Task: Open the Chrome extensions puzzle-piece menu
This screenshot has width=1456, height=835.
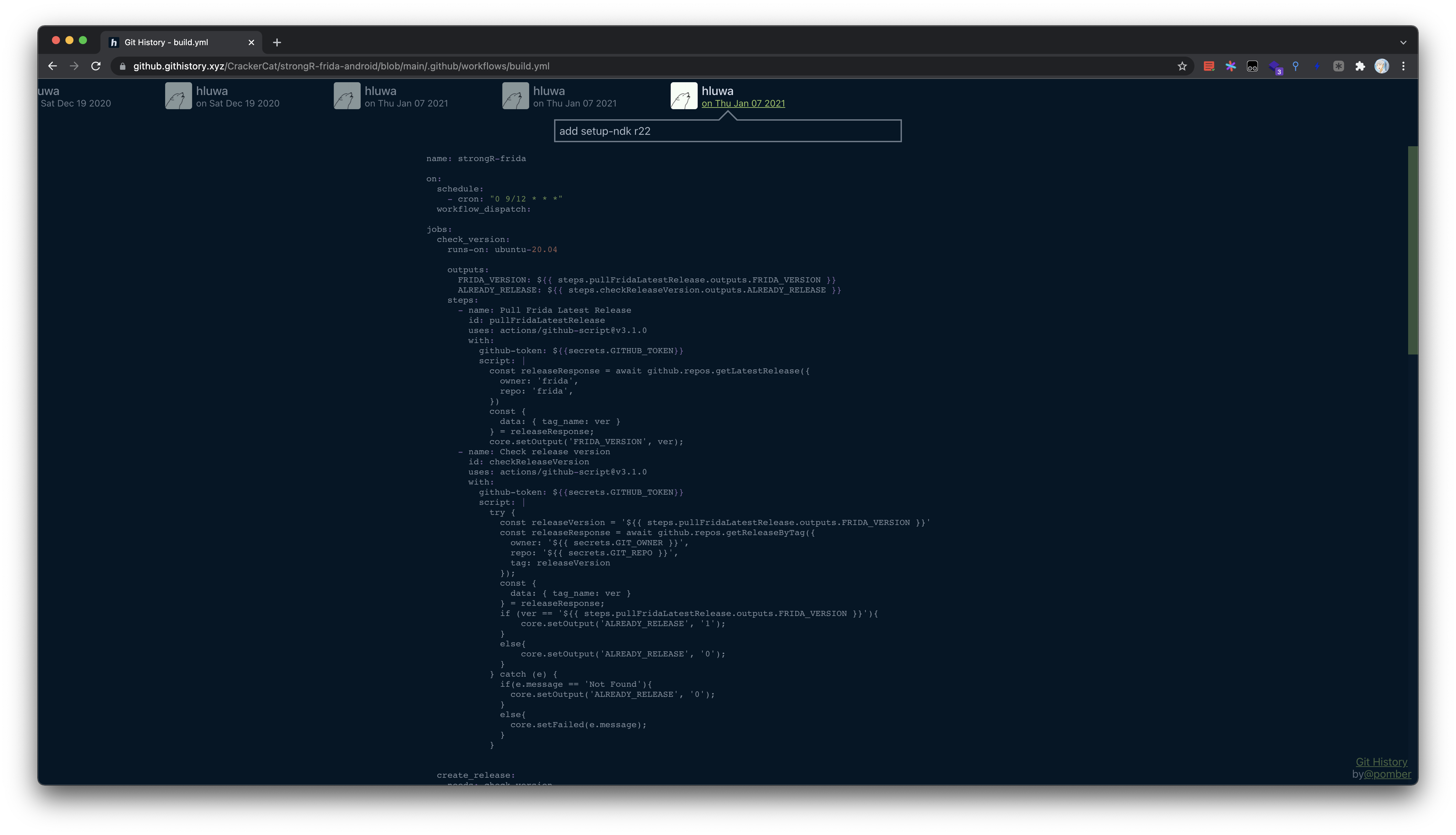Action: [1360, 66]
